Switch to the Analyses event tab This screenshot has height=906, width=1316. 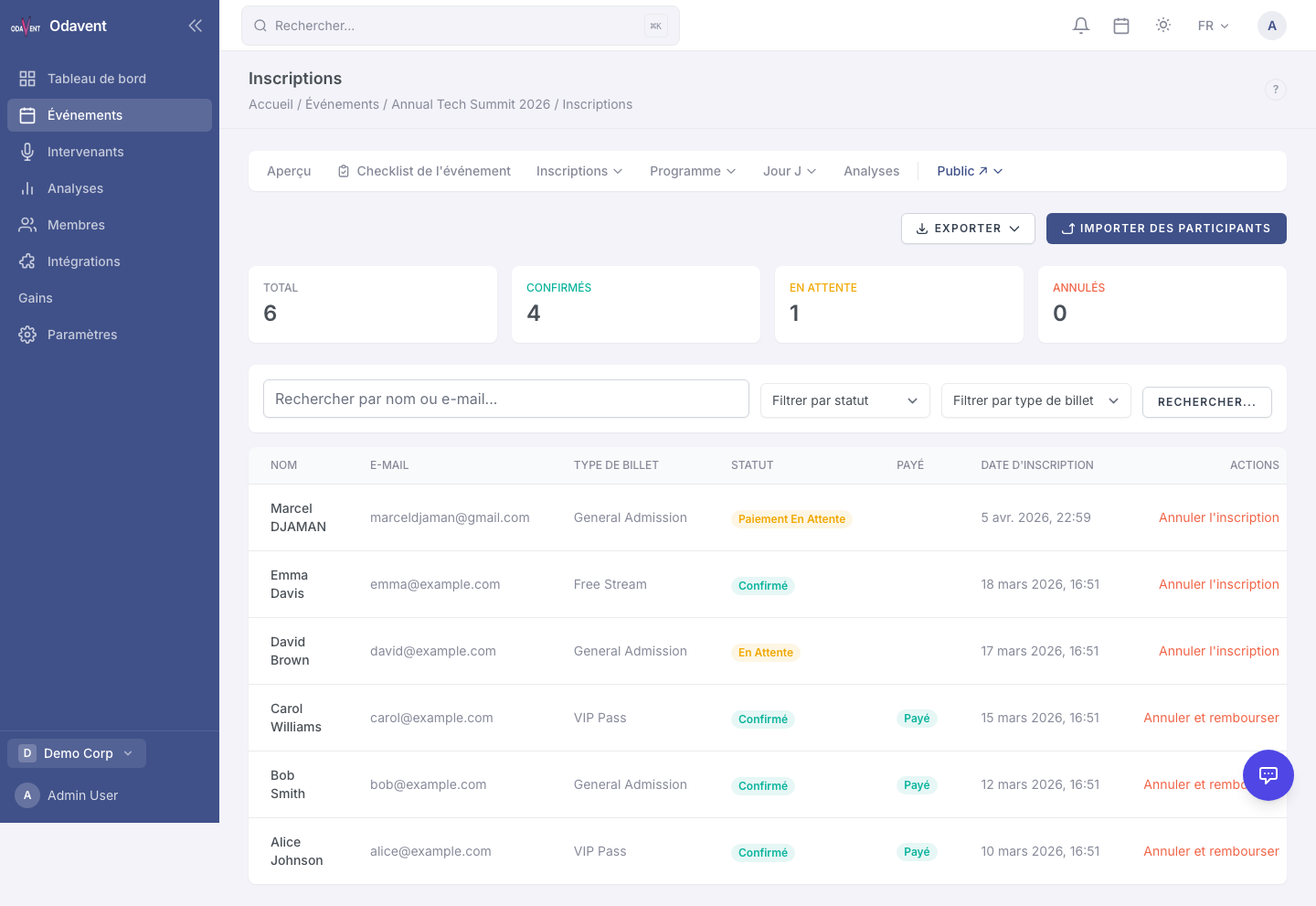click(x=872, y=171)
